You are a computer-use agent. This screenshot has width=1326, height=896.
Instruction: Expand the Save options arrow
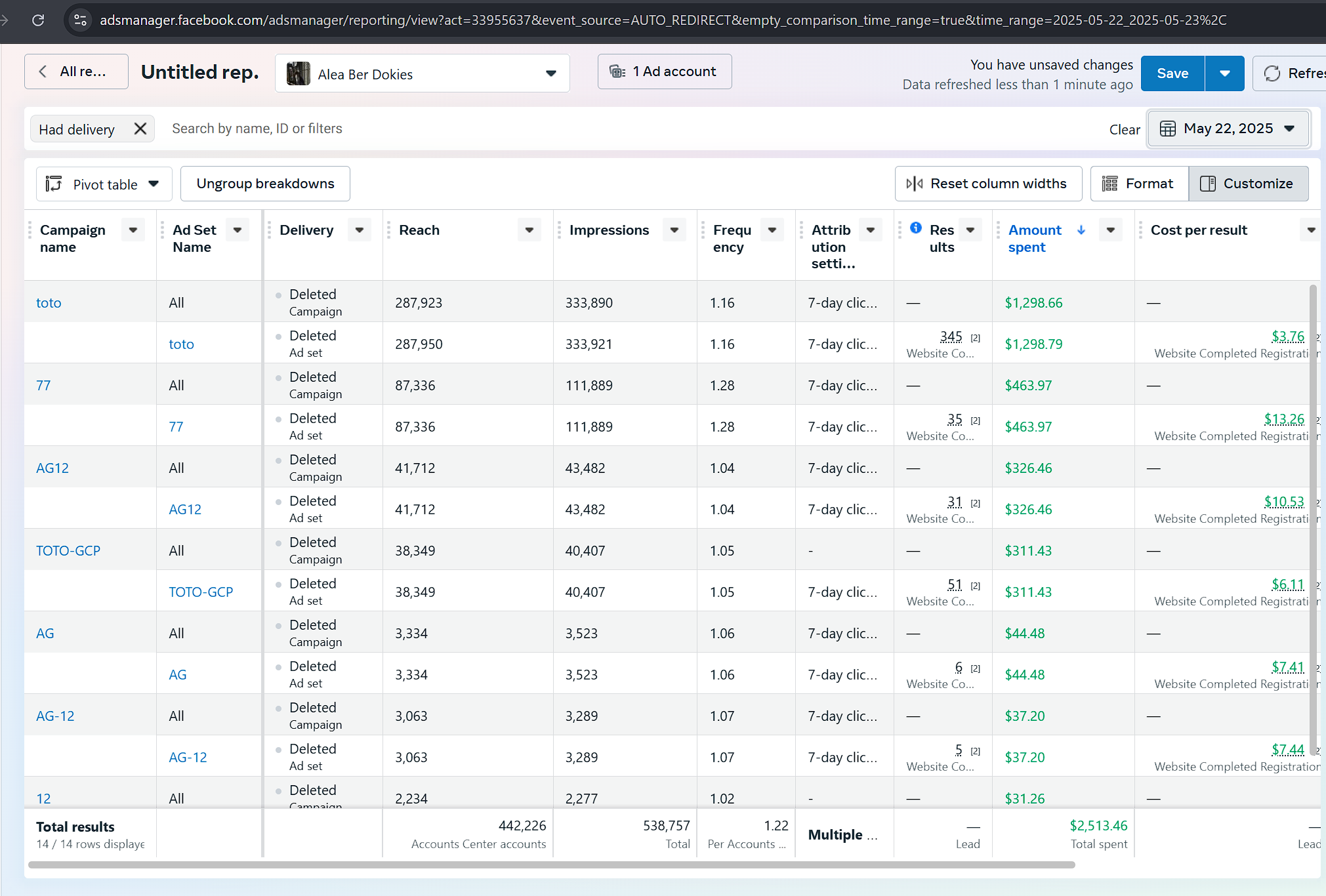tap(1224, 73)
